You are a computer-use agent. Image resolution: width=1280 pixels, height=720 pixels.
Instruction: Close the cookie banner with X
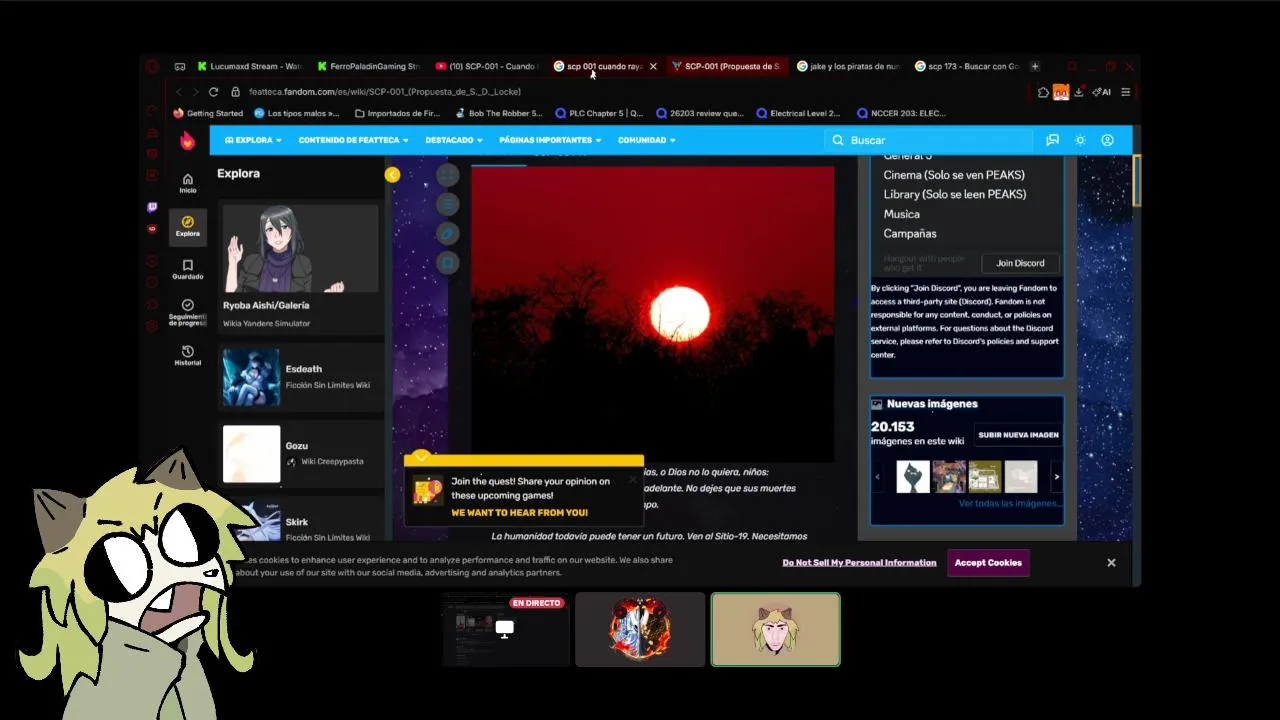coord(1111,563)
